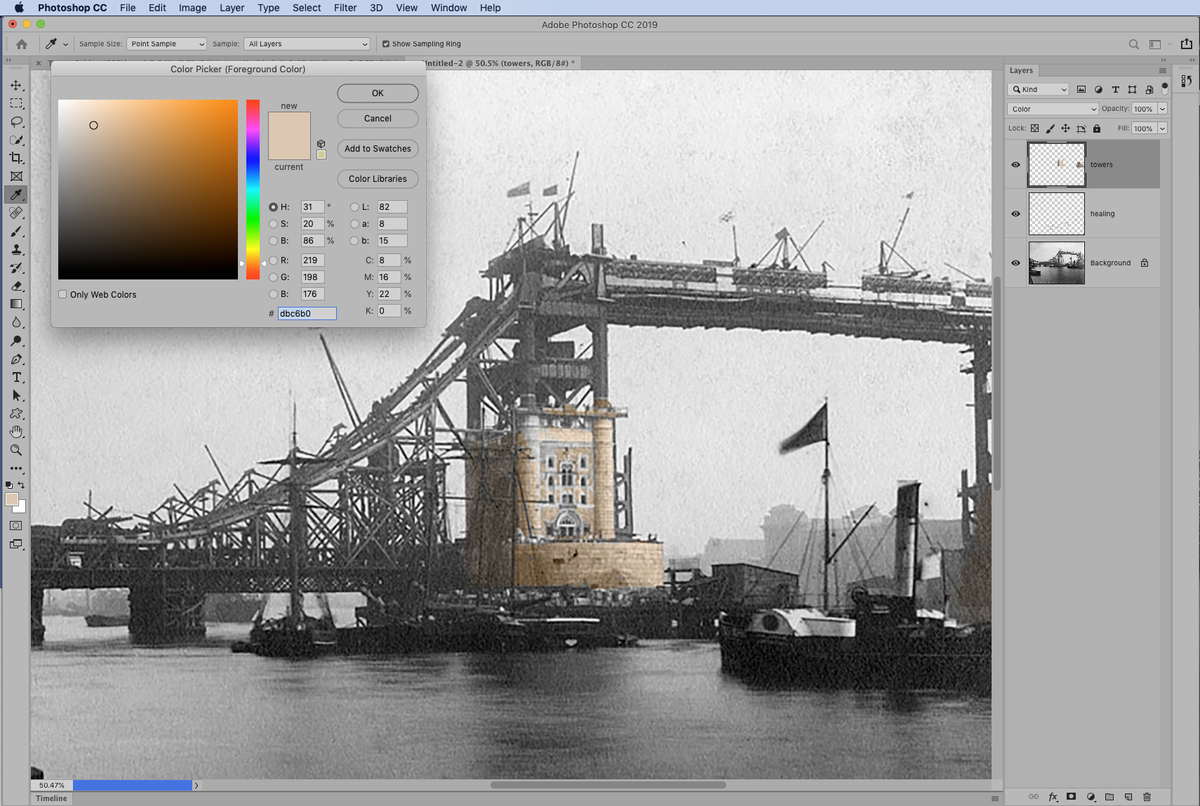This screenshot has width=1200, height=806.
Task: Activate the Zoom tool
Action: point(16,449)
